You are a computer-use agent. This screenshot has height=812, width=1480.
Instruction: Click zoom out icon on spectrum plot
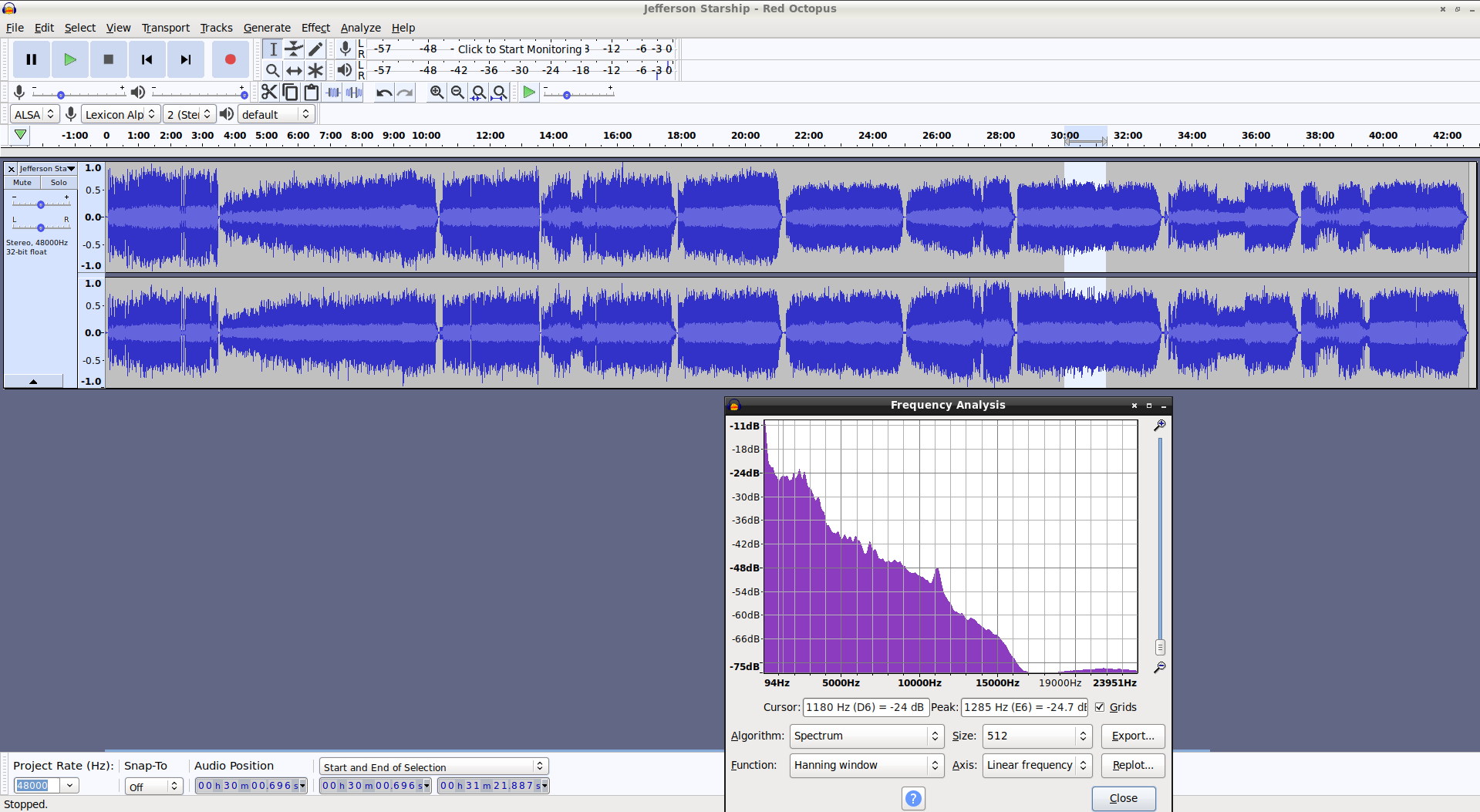(1159, 667)
